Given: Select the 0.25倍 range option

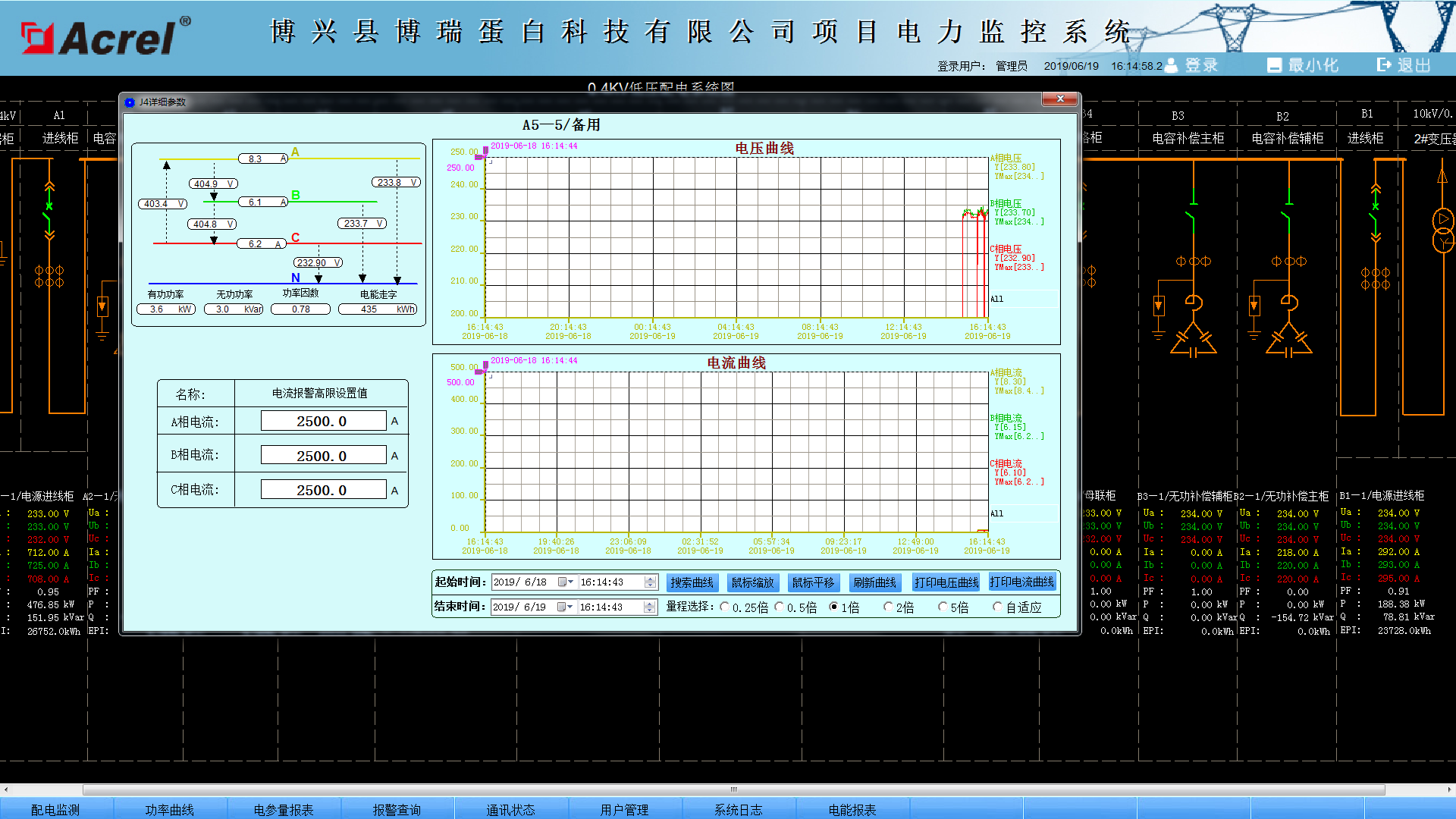Looking at the screenshot, I should pos(726,607).
